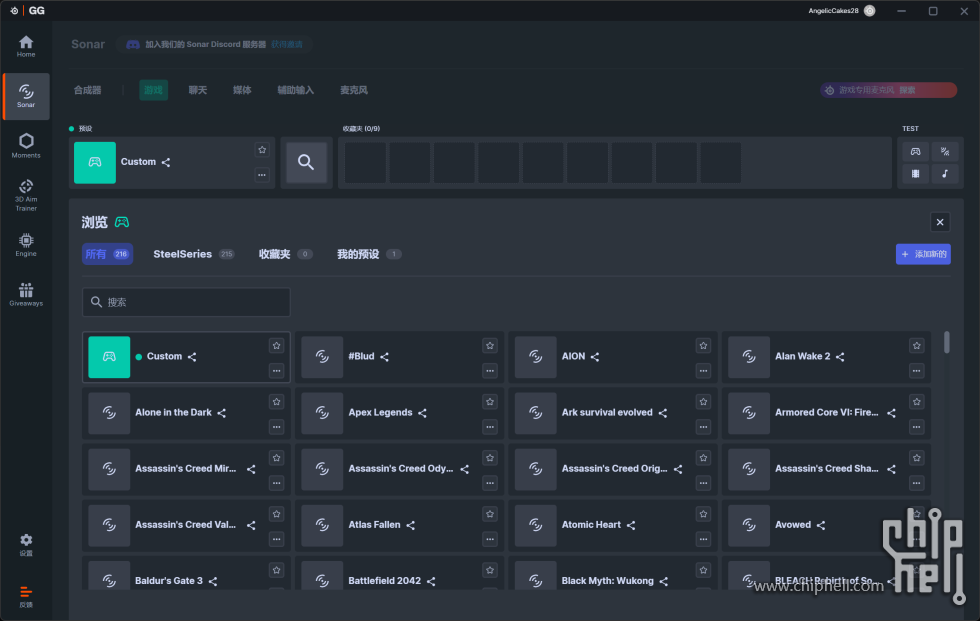This screenshot has width=980, height=621.
Task: Click the 添加新的 button
Action: coord(923,254)
